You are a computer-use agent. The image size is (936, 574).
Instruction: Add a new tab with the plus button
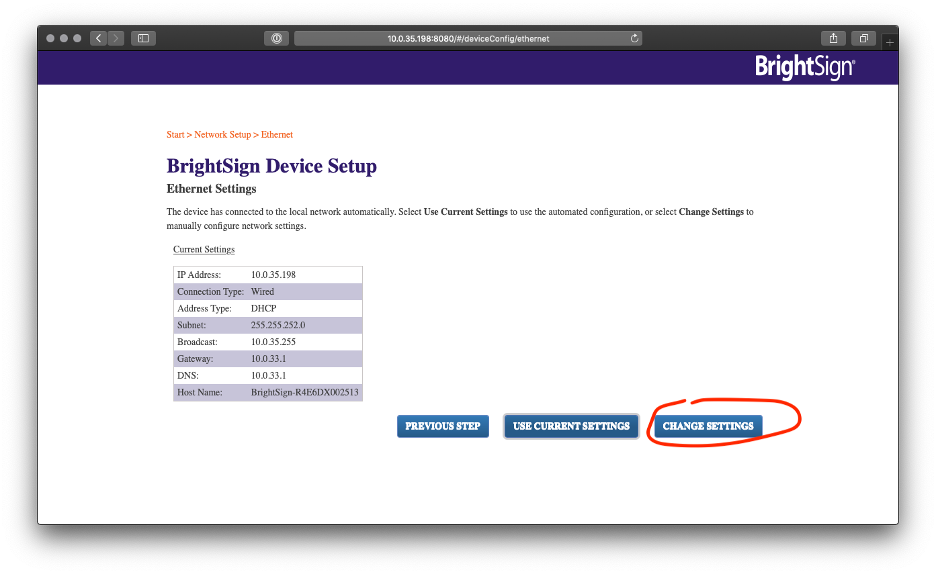(889, 42)
